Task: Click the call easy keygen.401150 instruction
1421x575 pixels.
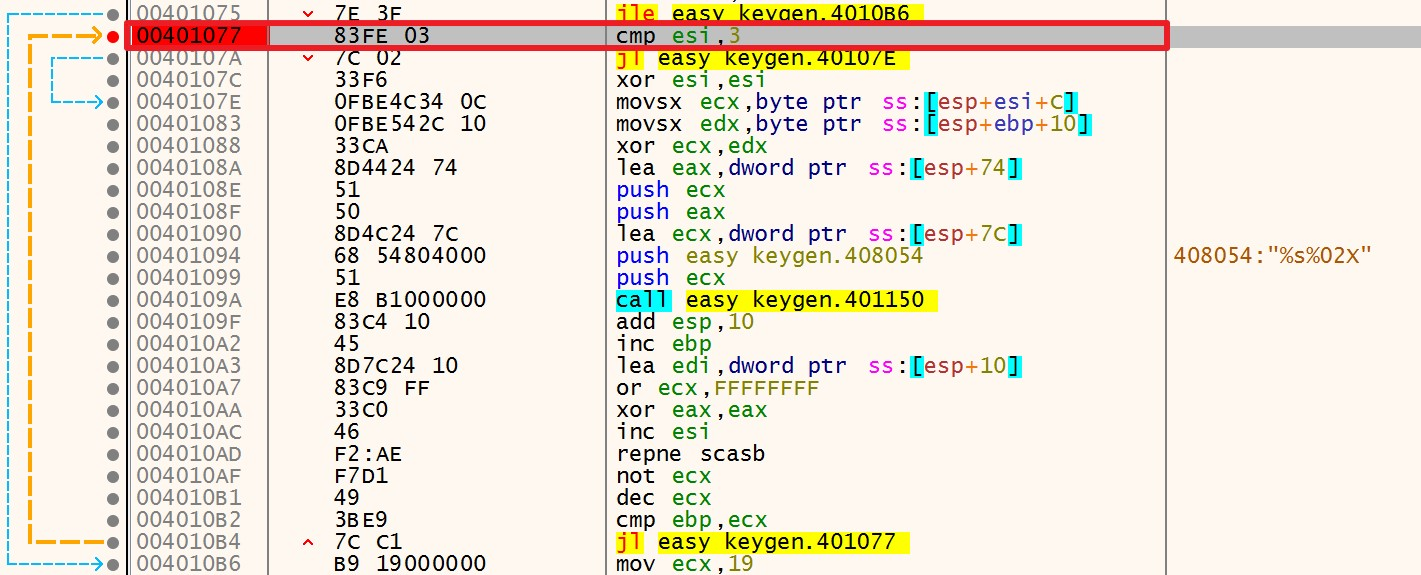Action: tap(777, 300)
